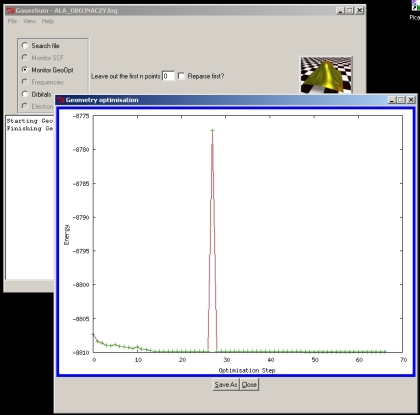The image size is (420, 415).
Task: Click the GaussSum pyramid logo image
Action: point(326,75)
